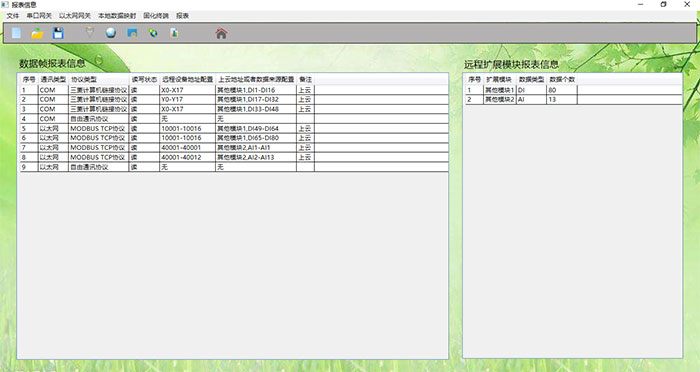Go home using the red house icon
The height and width of the screenshot is (372, 700).
click(221, 33)
